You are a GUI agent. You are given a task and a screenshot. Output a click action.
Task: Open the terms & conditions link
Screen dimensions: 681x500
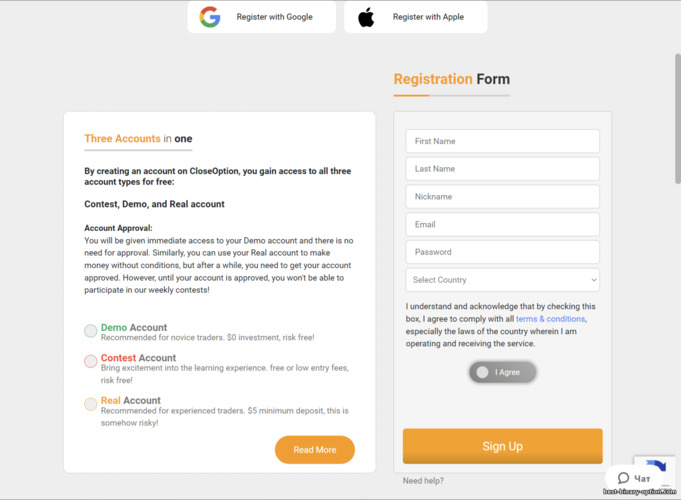tap(550, 319)
